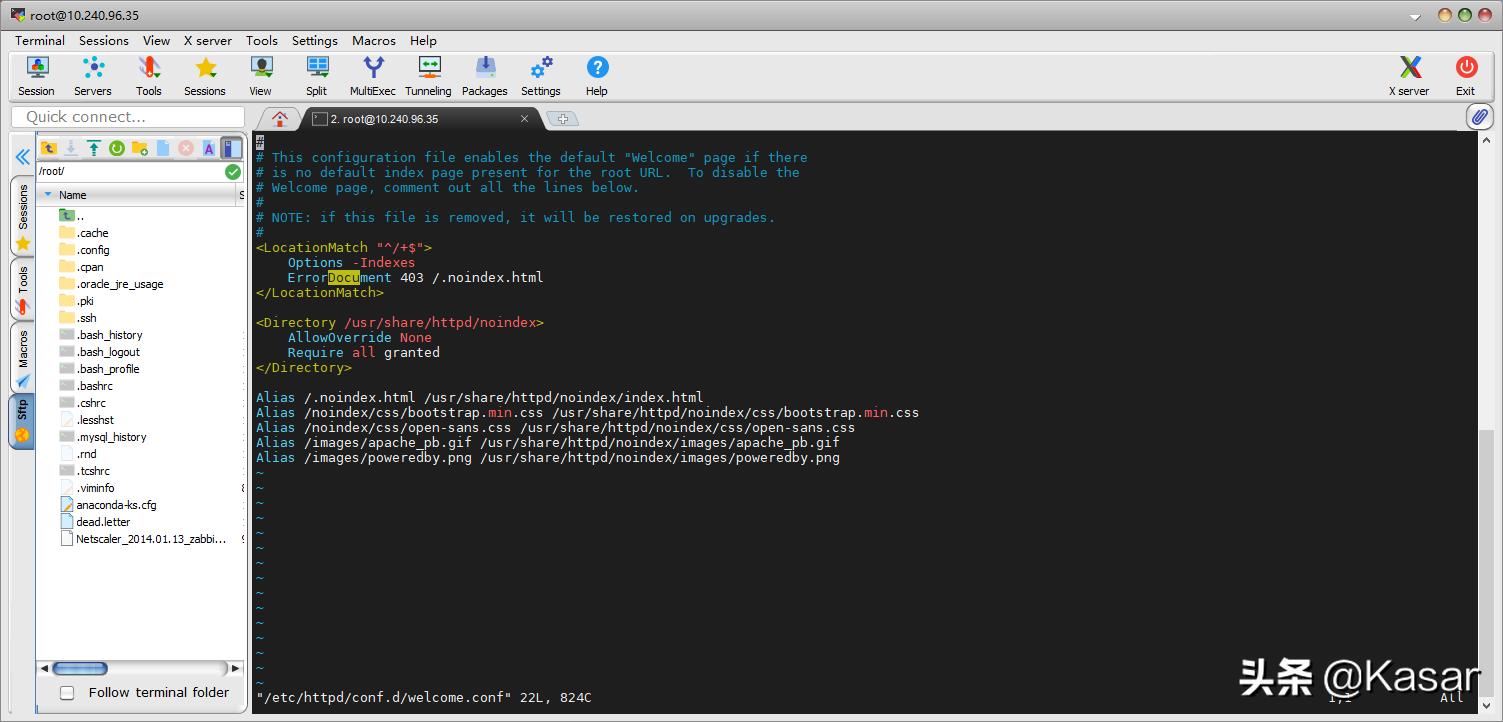Click the new tab button

coord(562,119)
